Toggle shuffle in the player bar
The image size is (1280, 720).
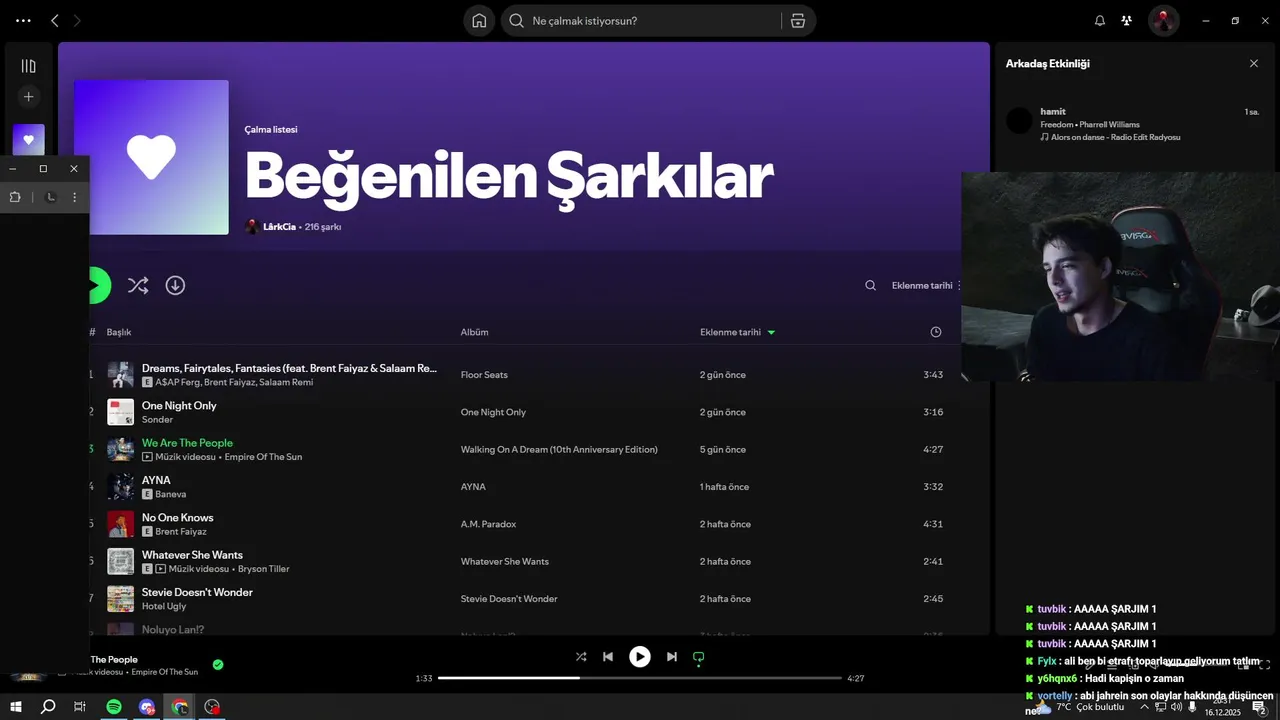(581, 657)
